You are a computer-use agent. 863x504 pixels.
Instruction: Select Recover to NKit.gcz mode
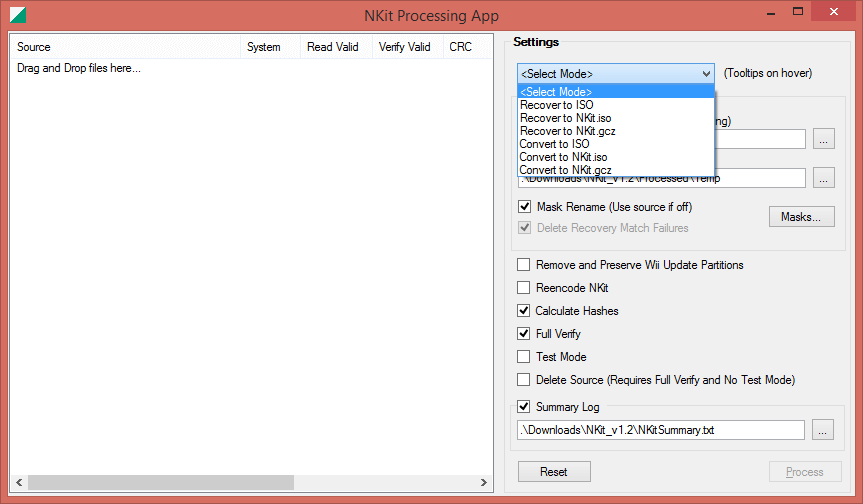616,131
